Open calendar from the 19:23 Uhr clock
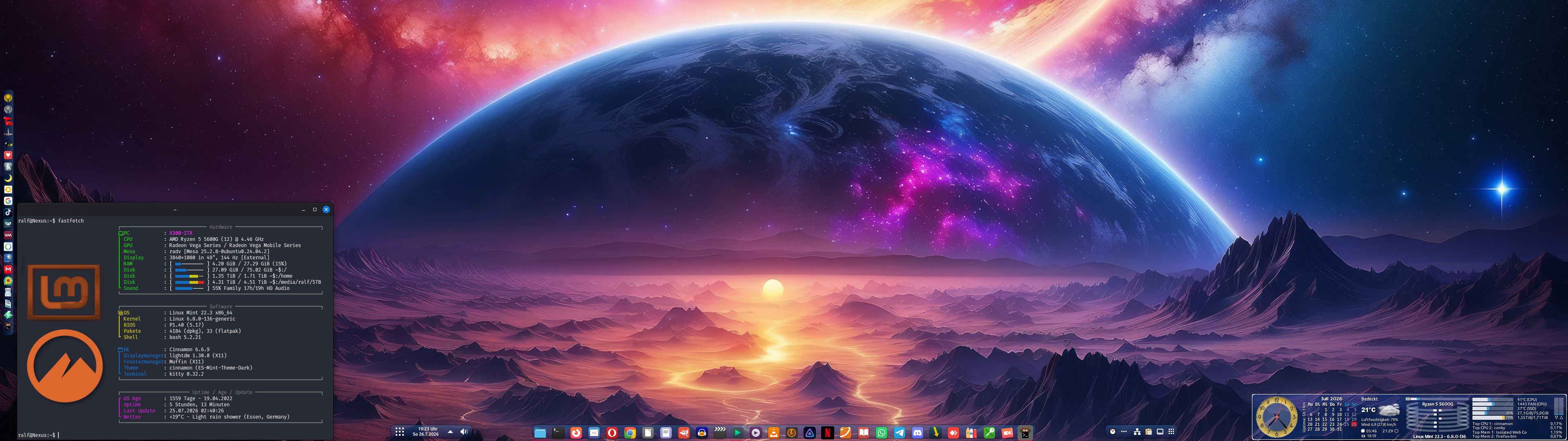Image resolution: width=1568 pixels, height=441 pixels. point(426,432)
